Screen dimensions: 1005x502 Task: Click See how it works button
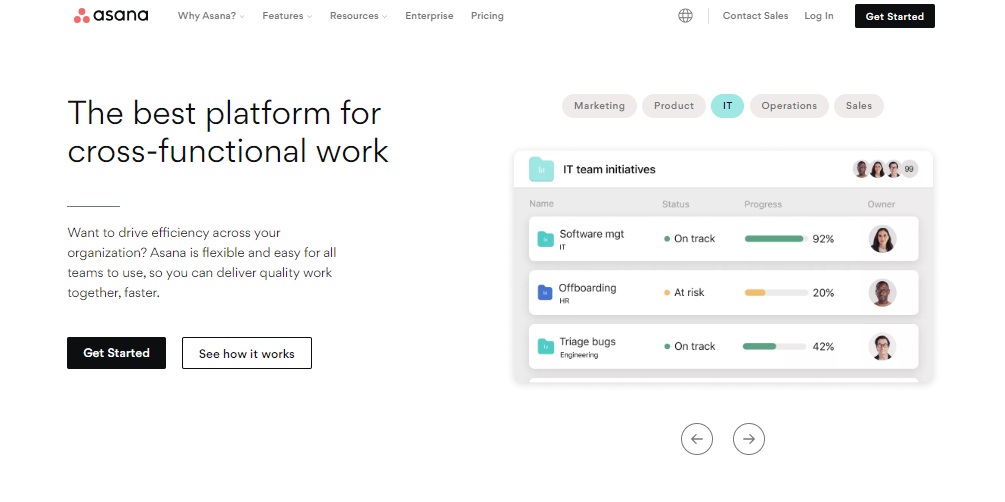coord(247,353)
